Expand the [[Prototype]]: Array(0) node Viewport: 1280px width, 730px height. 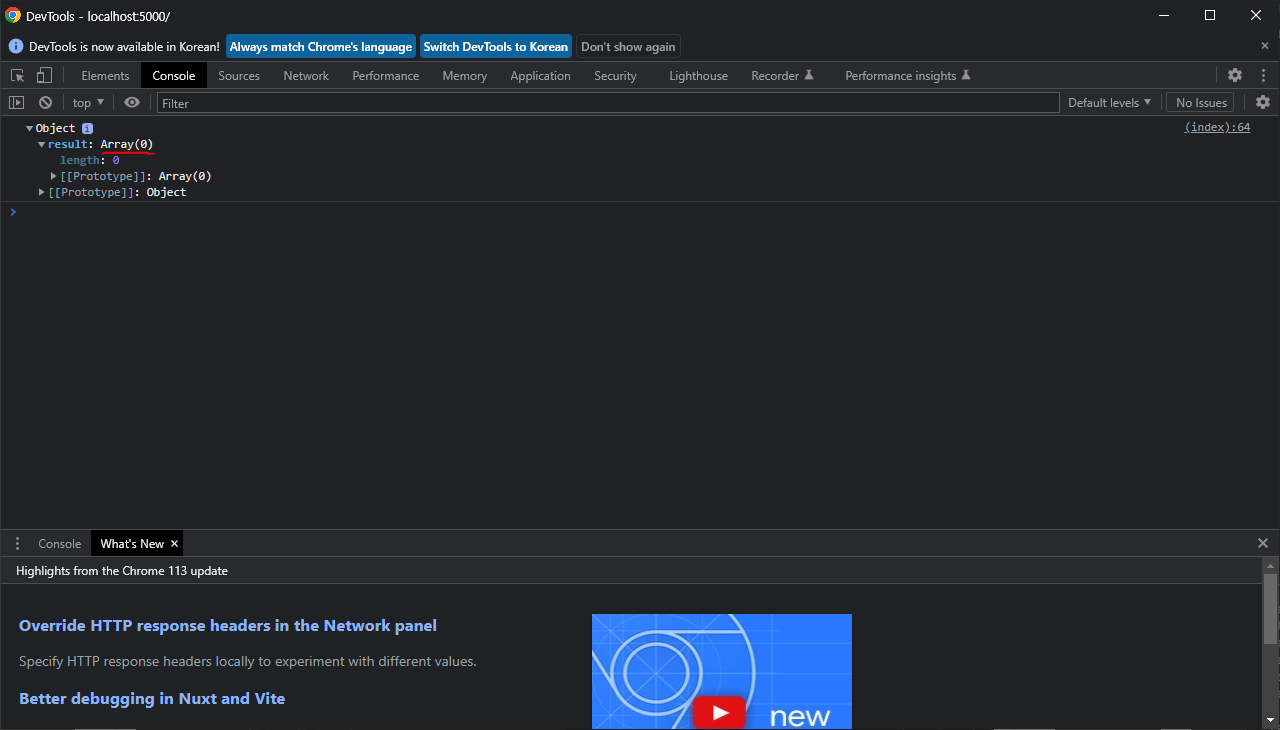(x=54, y=176)
